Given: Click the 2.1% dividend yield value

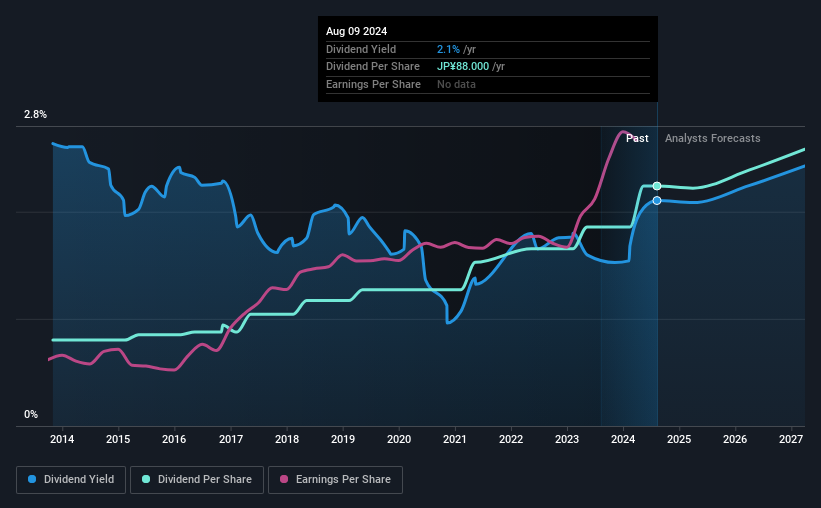Looking at the screenshot, I should point(448,49).
